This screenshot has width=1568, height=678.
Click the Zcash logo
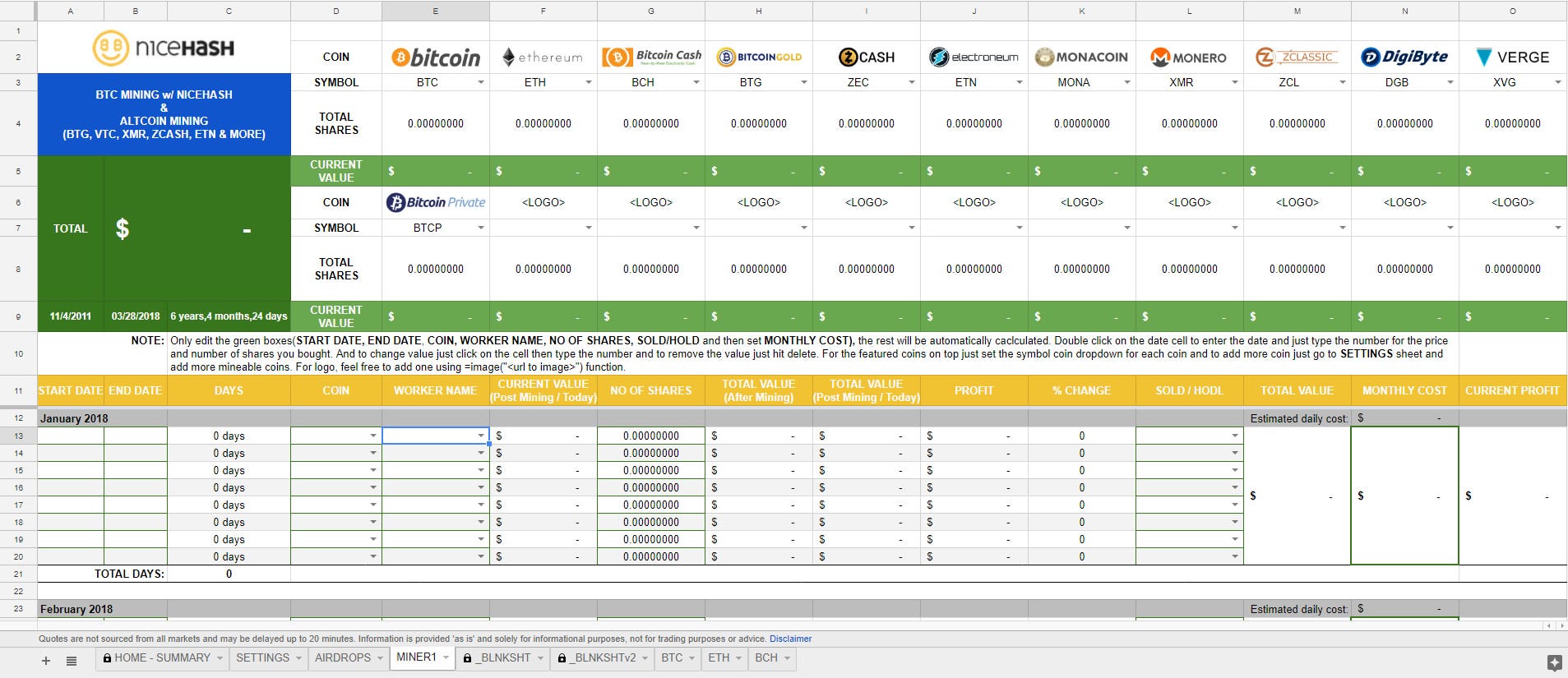[x=867, y=58]
